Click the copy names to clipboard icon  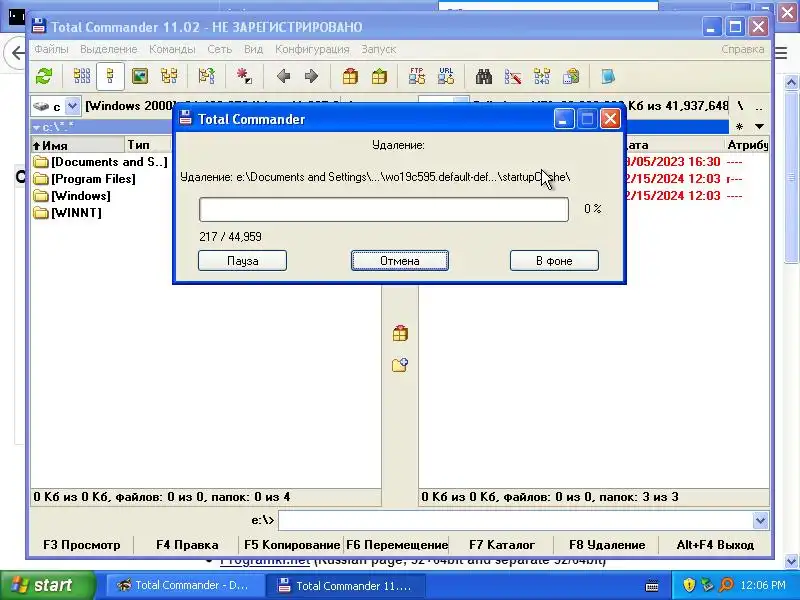click(x=571, y=77)
